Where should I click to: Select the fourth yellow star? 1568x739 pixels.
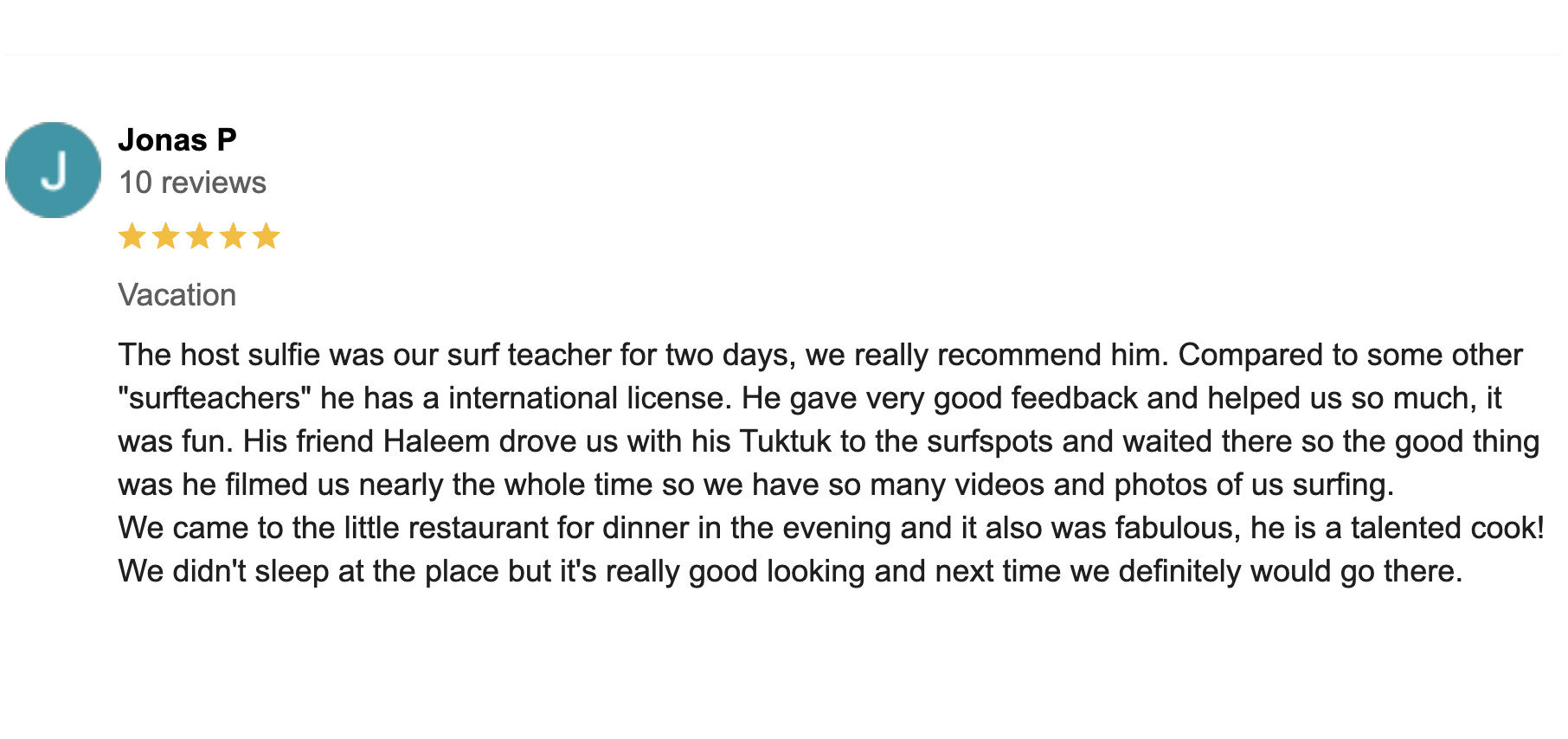point(233,236)
